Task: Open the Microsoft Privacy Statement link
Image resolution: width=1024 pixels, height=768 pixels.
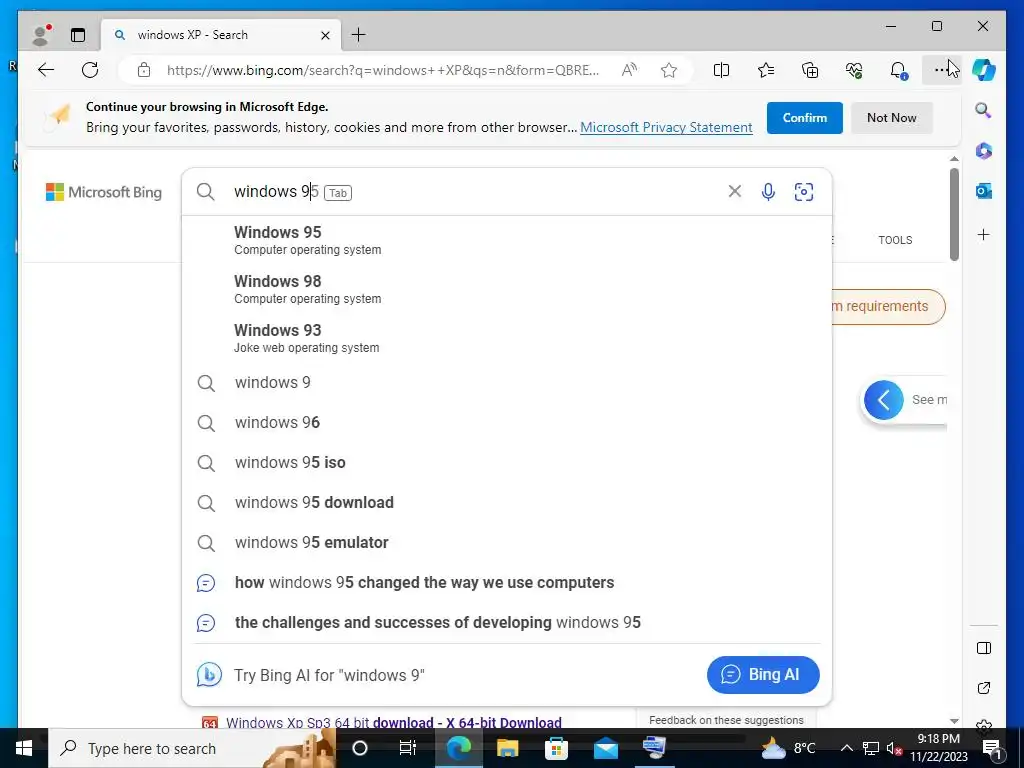Action: tap(666, 127)
